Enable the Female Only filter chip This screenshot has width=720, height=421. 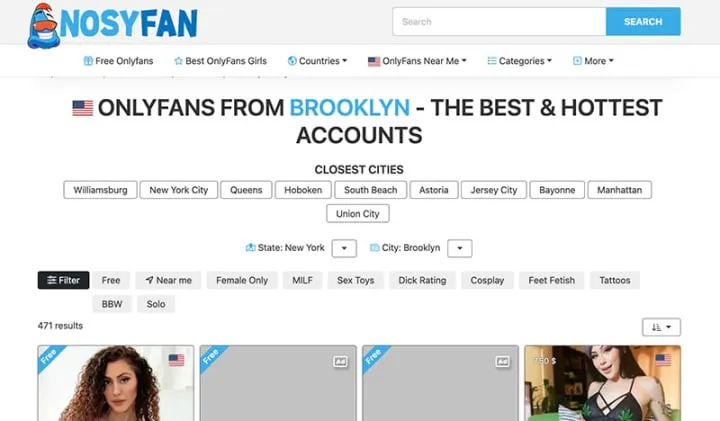(242, 280)
